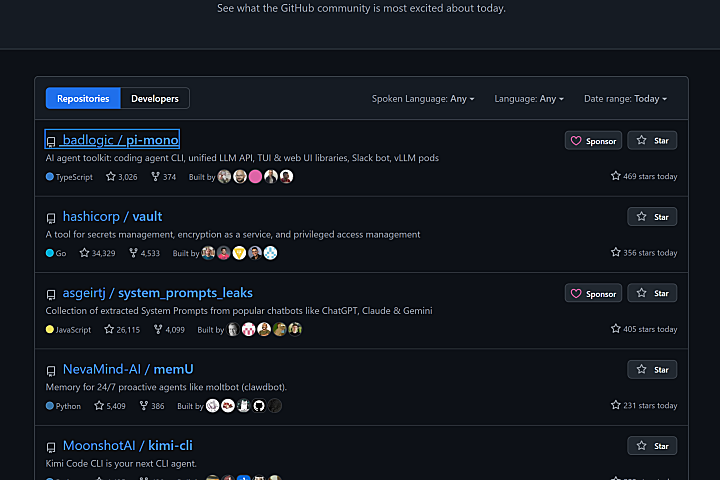This screenshot has width=720, height=480.
Task: View pi-mono stargazers count 3,026
Action: click(x=122, y=177)
